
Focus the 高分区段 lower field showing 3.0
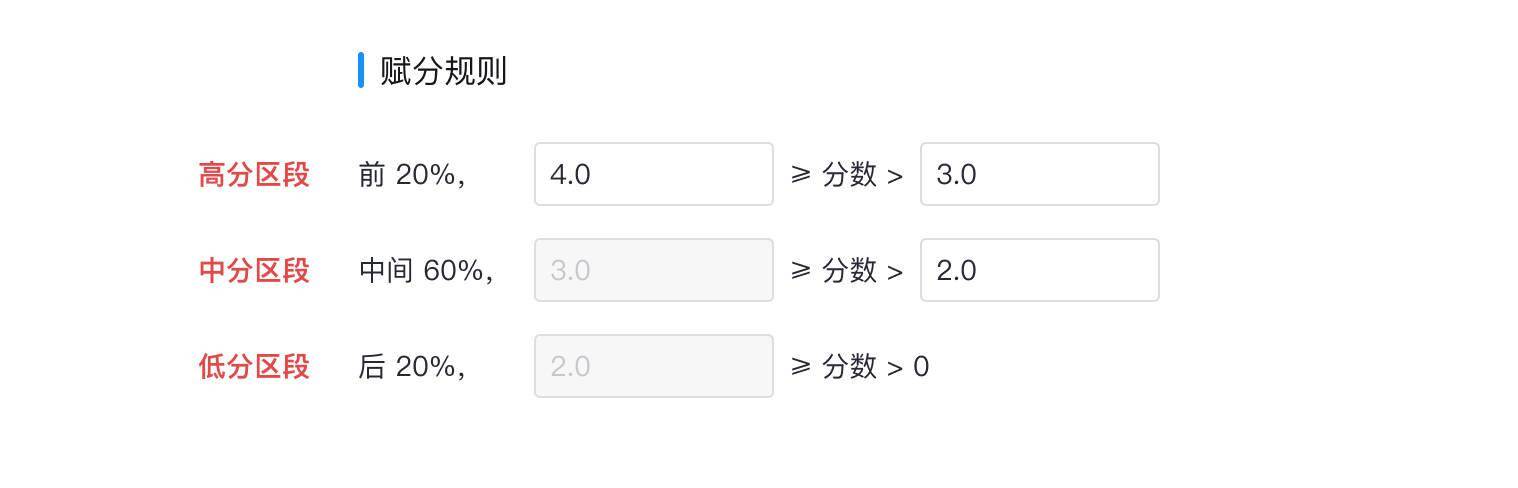click(1039, 174)
